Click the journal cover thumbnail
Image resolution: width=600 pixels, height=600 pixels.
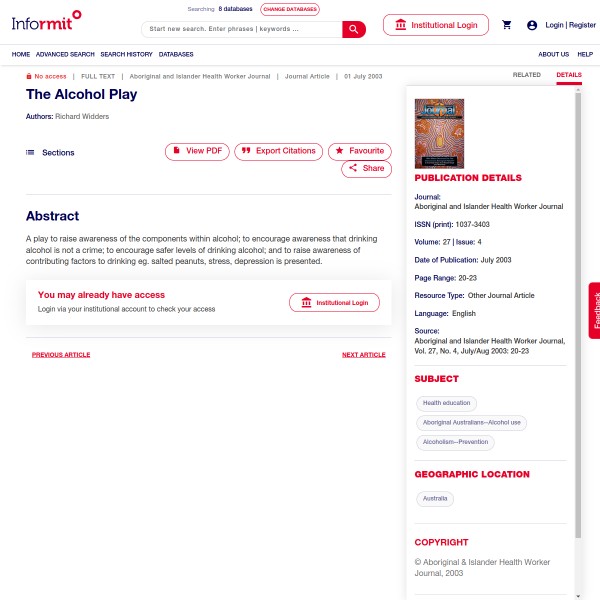[x=439, y=134]
